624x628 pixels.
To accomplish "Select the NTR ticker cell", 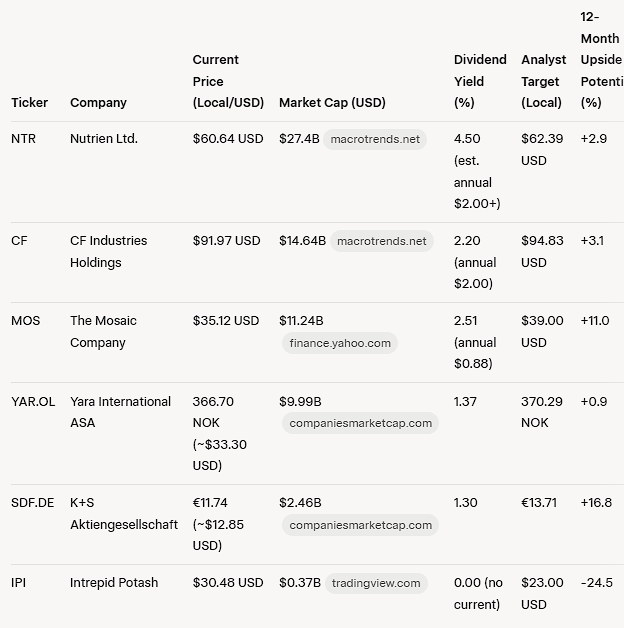I will [23, 139].
